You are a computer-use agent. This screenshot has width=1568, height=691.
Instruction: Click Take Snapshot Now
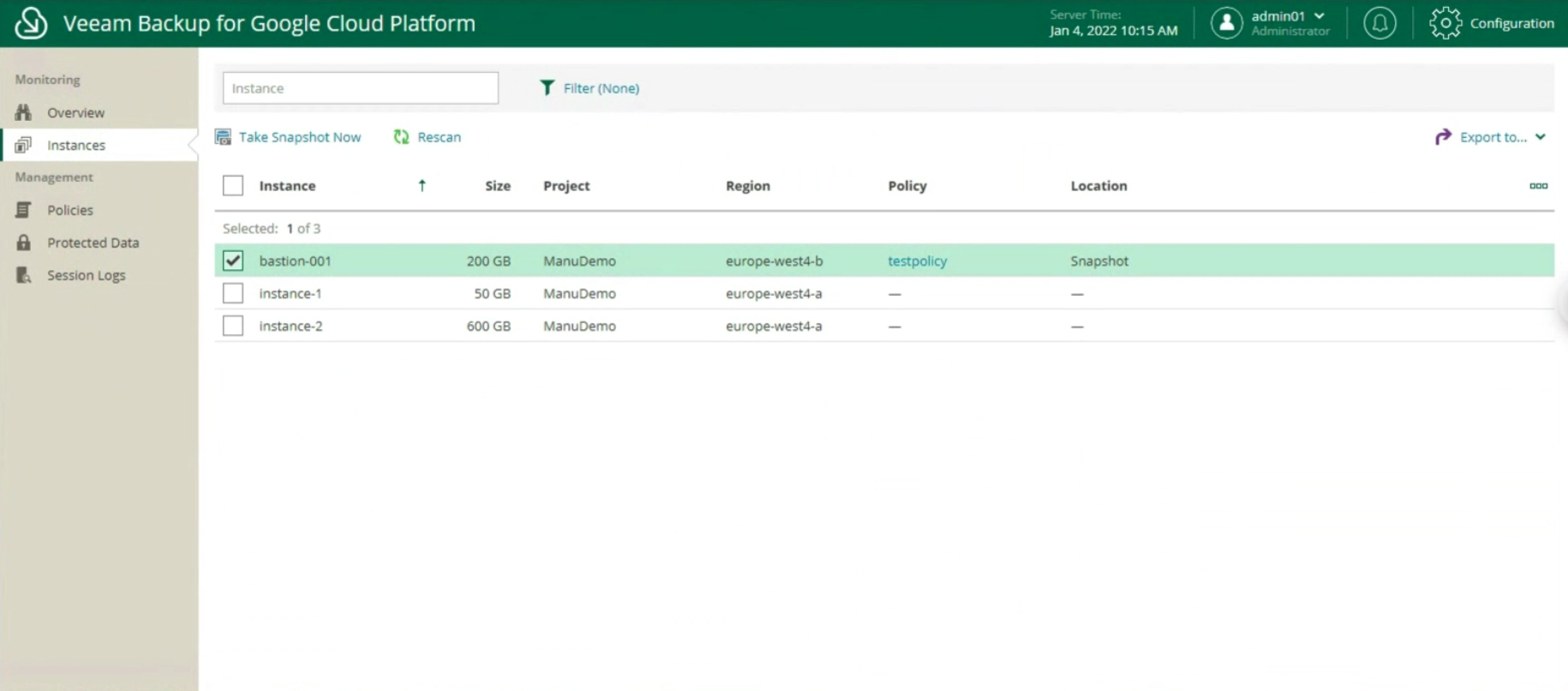point(300,137)
